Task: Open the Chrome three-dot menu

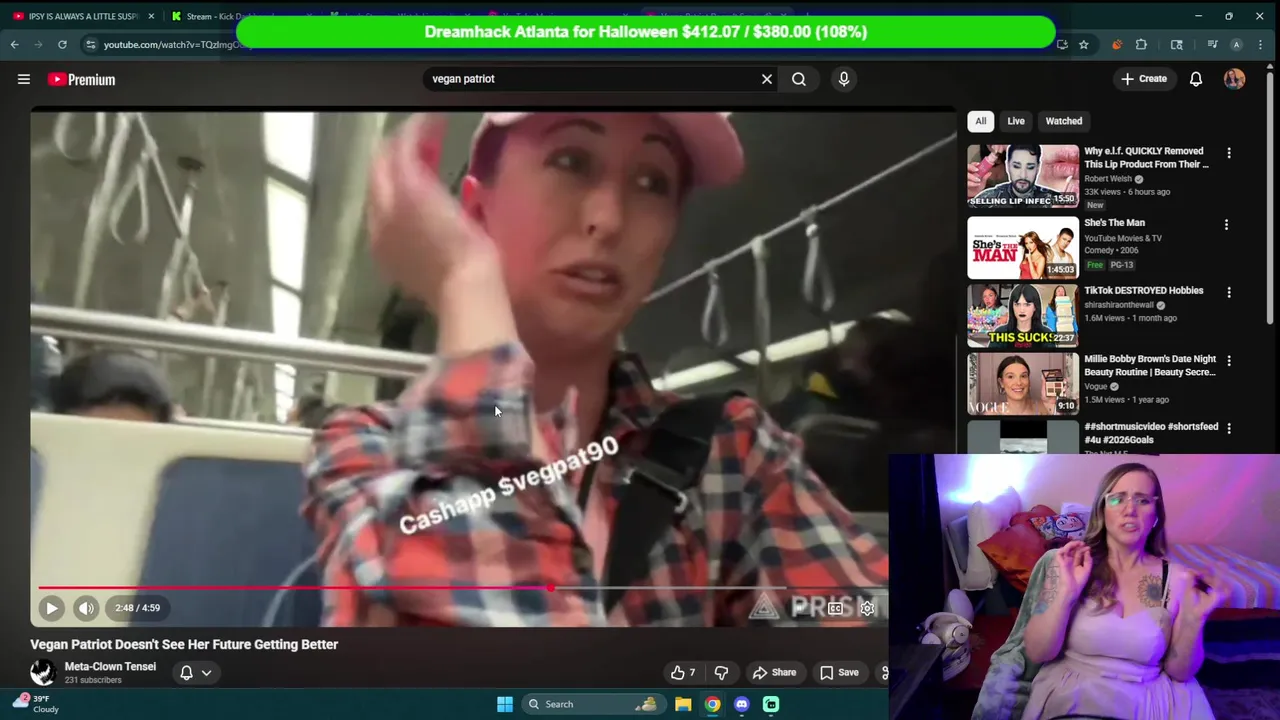Action: pyautogui.click(x=1260, y=44)
